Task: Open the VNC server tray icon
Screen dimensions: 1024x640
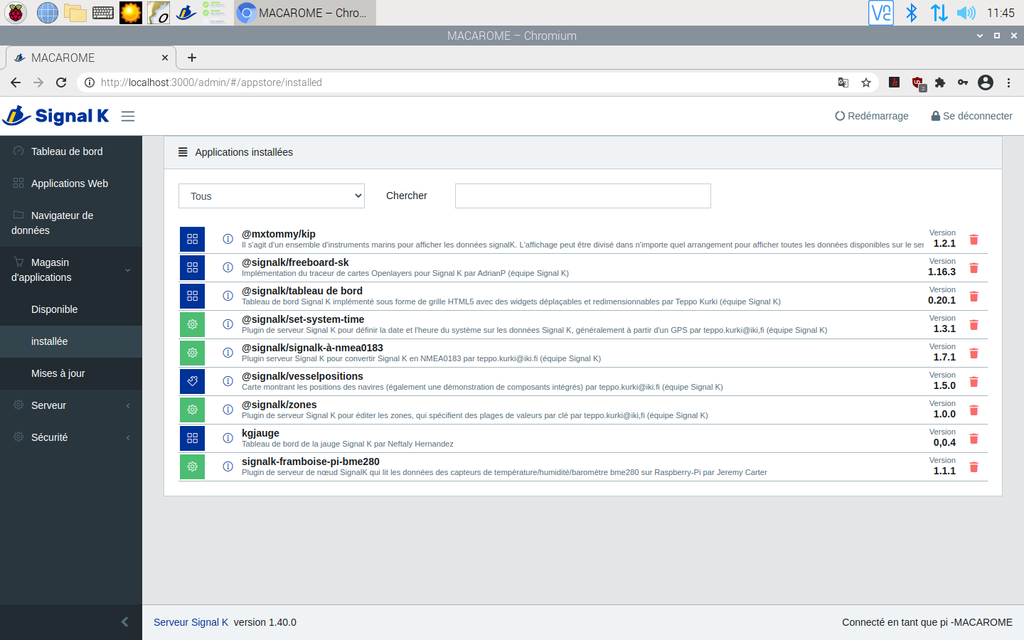Action: pos(880,12)
